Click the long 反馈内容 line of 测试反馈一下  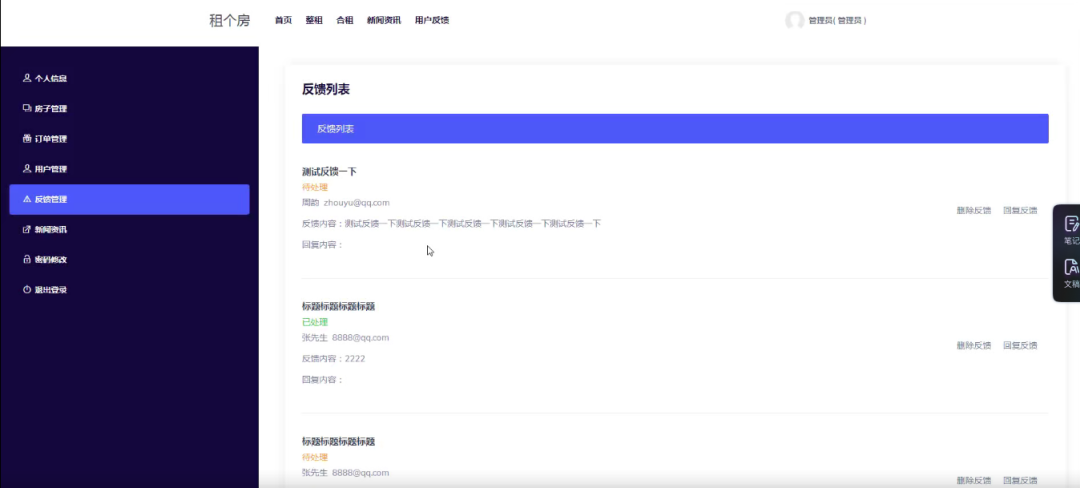tap(451, 224)
